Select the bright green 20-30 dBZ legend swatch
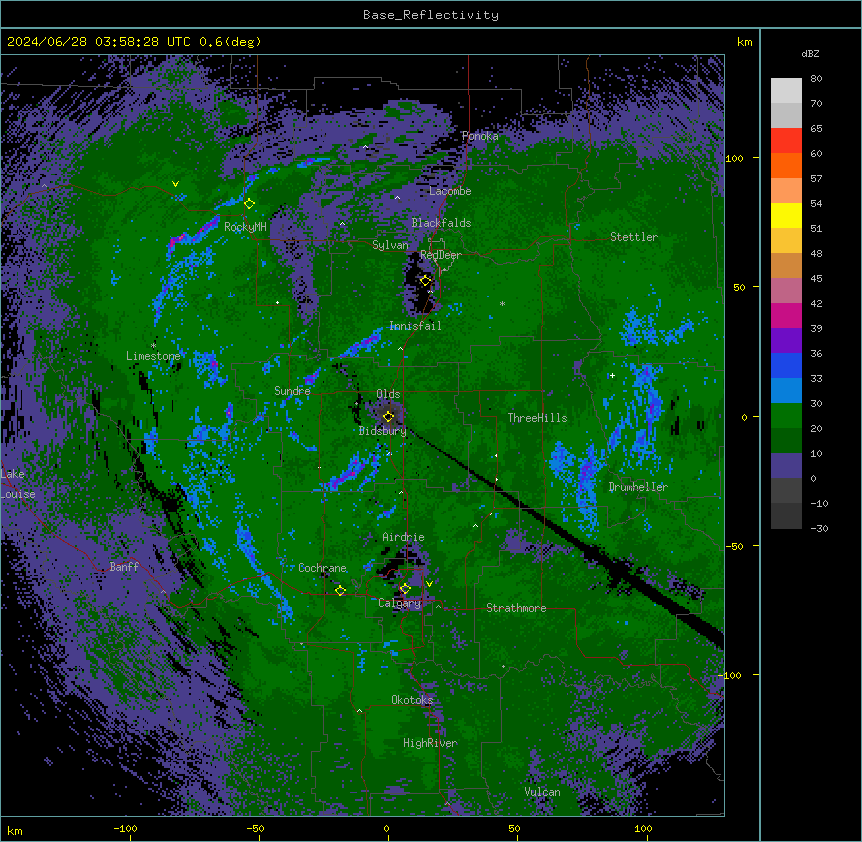Screen dimensions: 862x842 click(786, 416)
